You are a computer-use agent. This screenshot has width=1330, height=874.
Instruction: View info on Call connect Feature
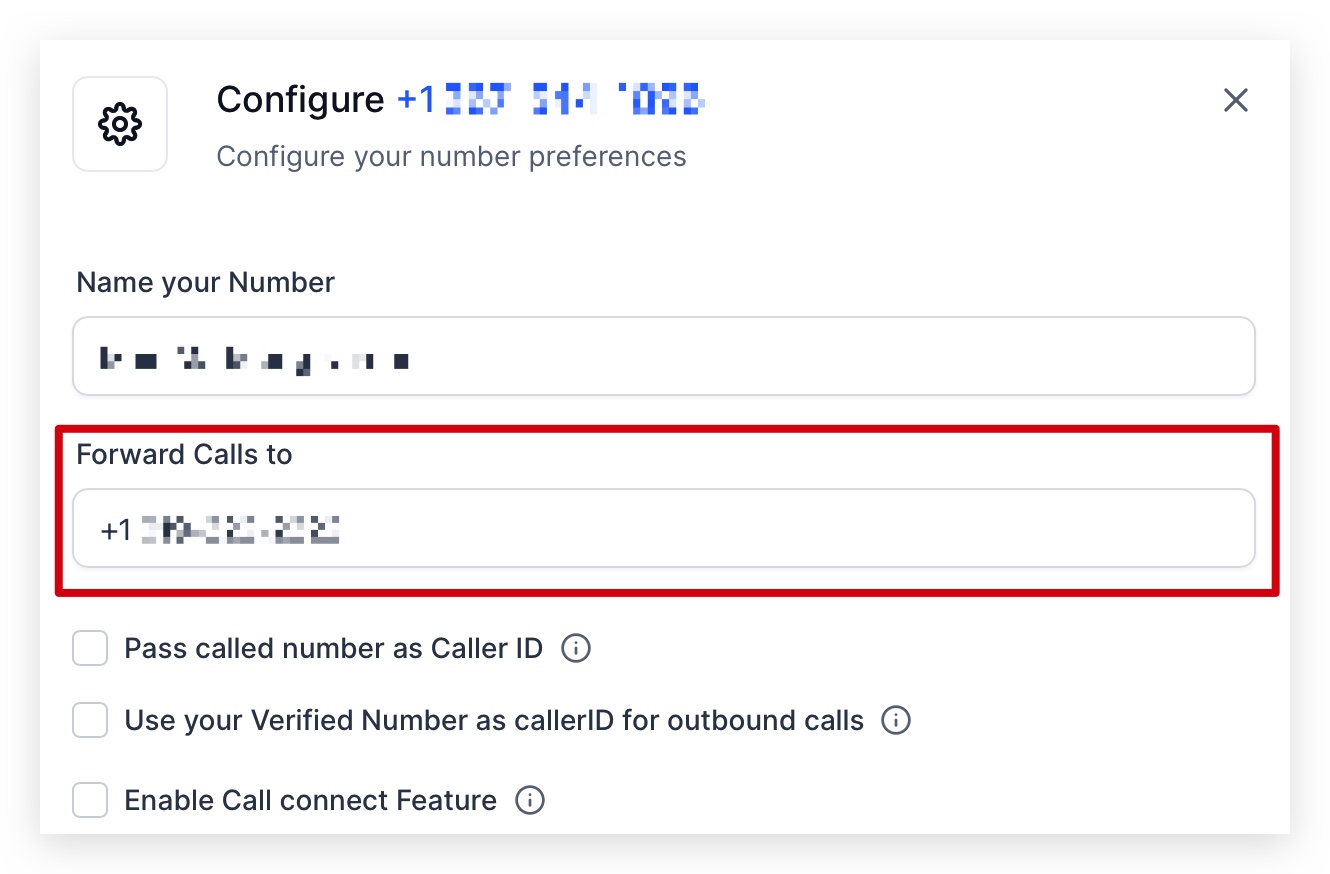click(529, 800)
